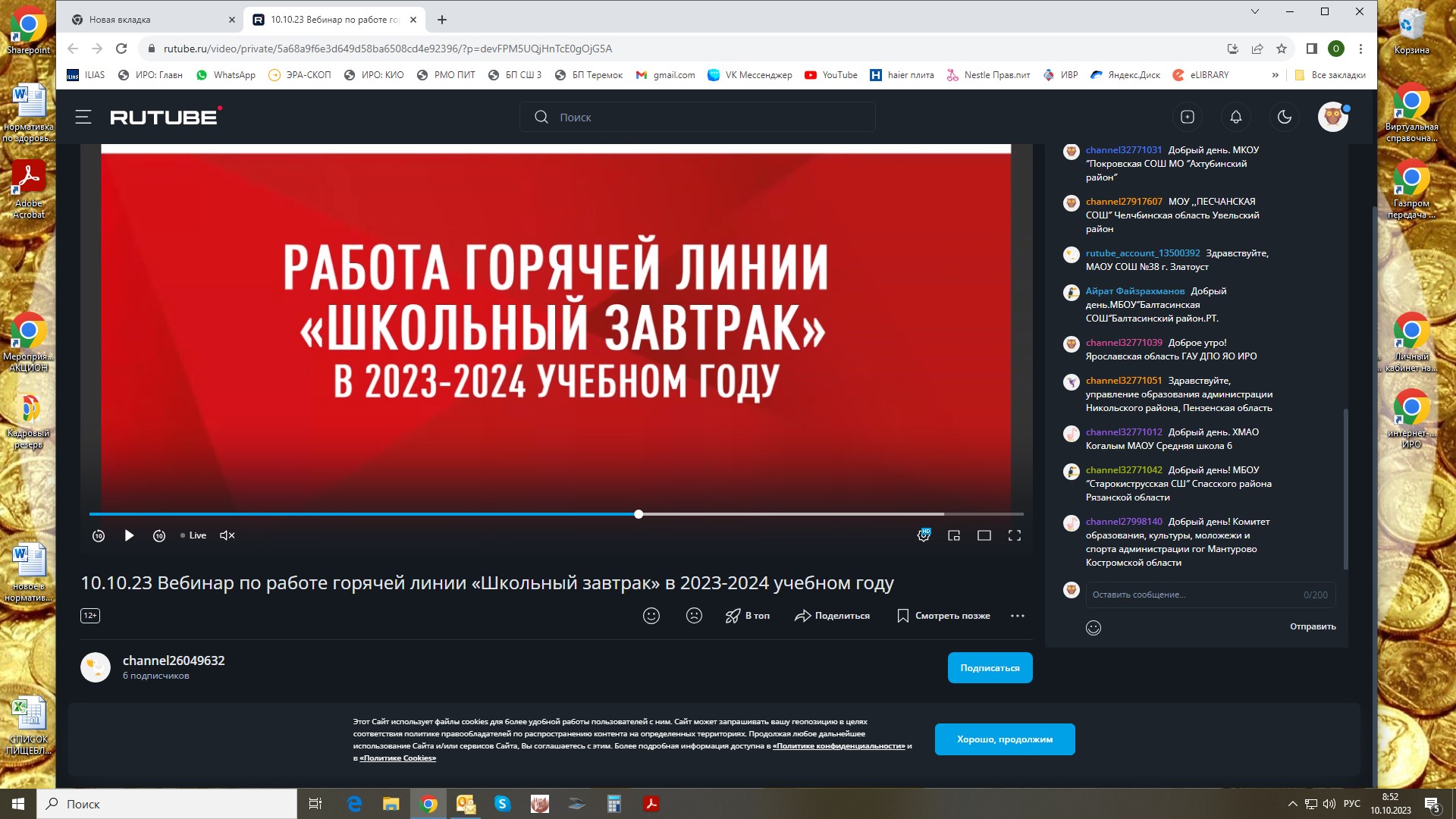Open emoji picker in chat
Image resolution: width=1456 pixels, height=819 pixels.
(1094, 627)
